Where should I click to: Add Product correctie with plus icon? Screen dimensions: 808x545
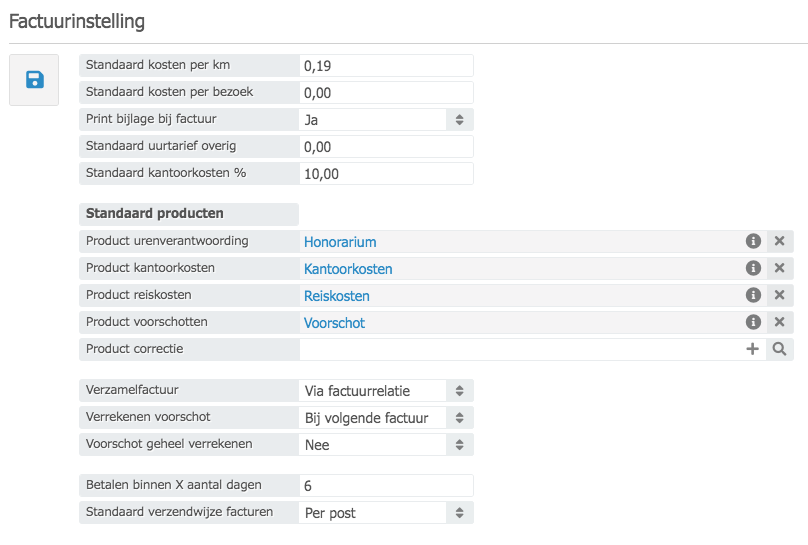point(753,349)
